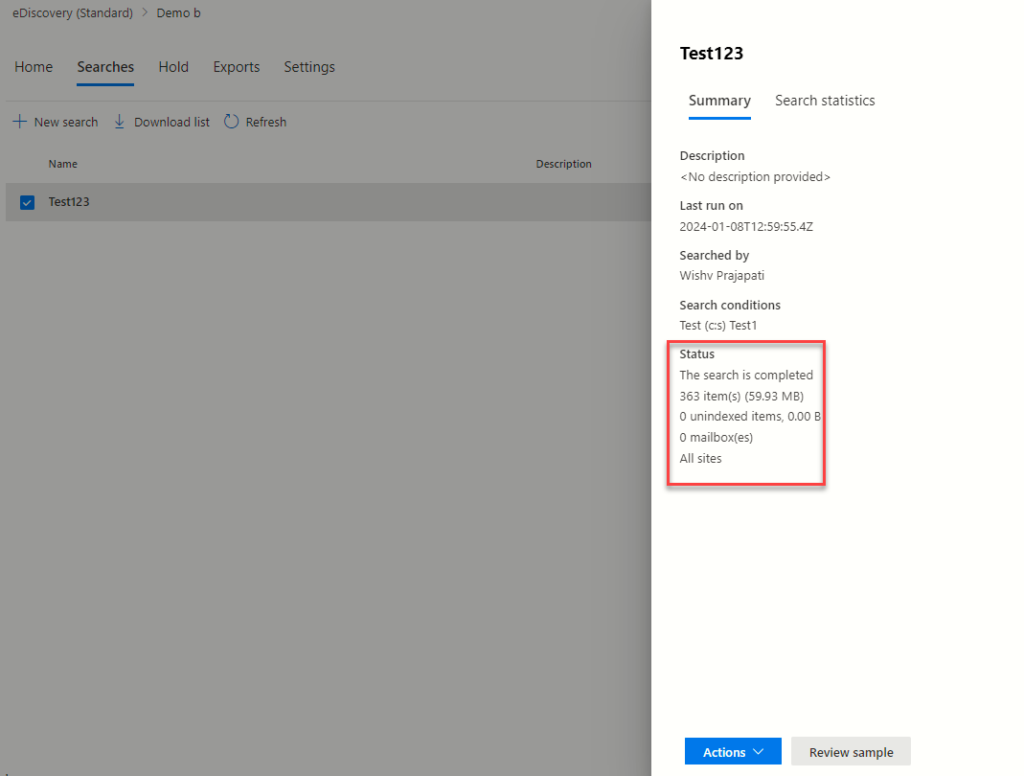Click the Demo b breadcrumb
The image size is (1024, 776).
pos(178,12)
